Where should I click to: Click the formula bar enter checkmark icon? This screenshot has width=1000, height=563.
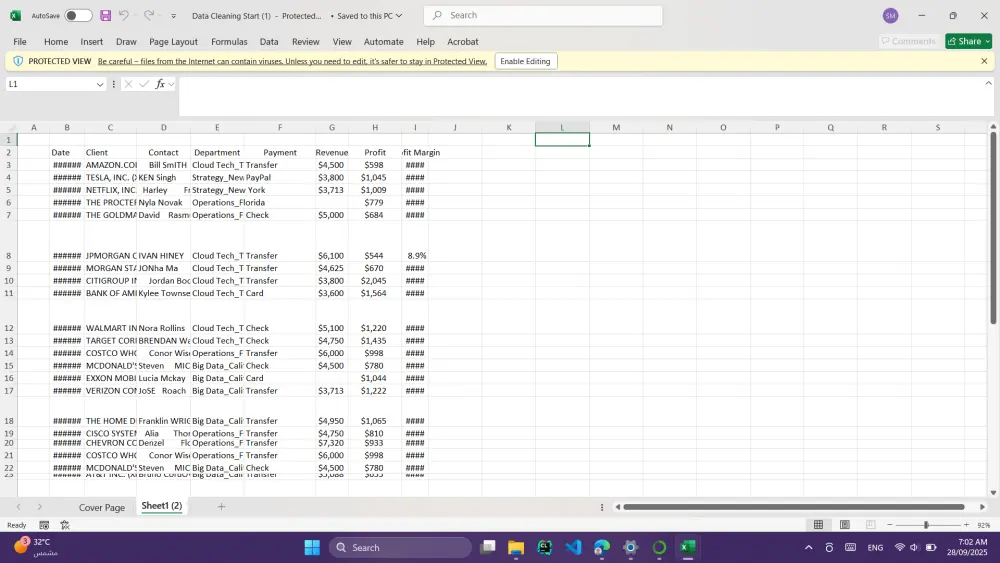coord(144,84)
